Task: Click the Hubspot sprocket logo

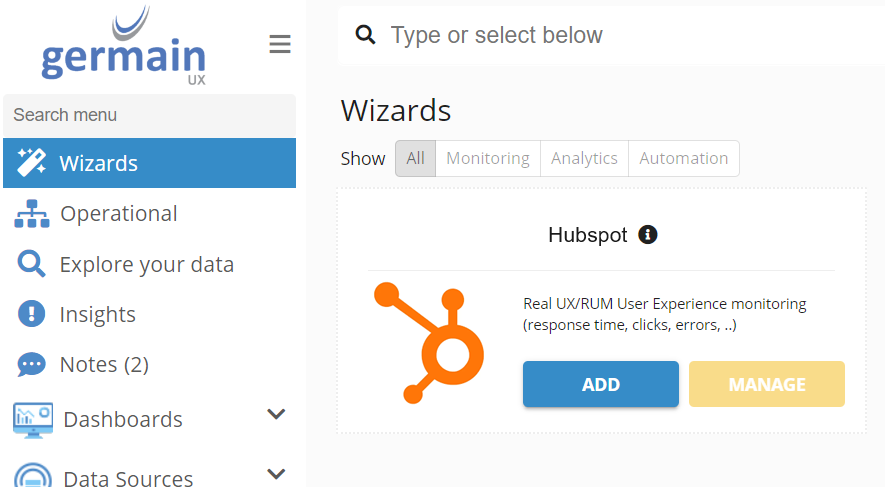Action: point(428,343)
